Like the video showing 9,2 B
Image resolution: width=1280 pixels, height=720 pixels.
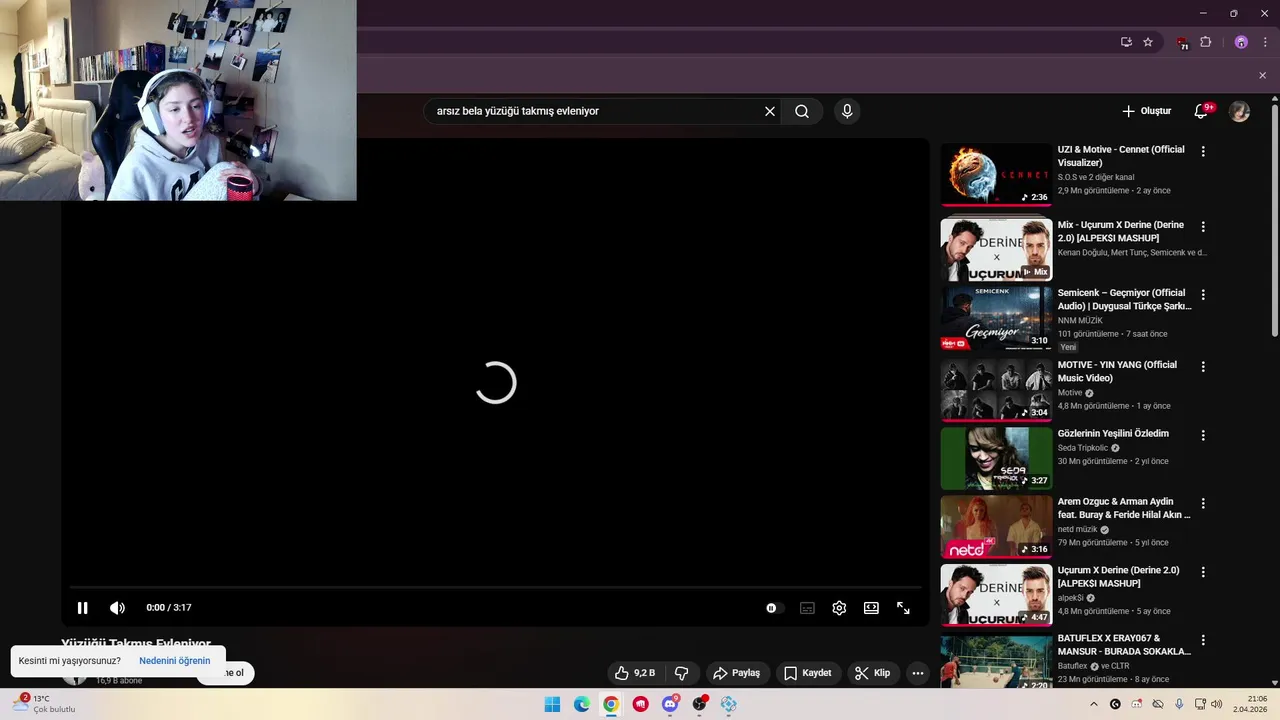tap(635, 673)
